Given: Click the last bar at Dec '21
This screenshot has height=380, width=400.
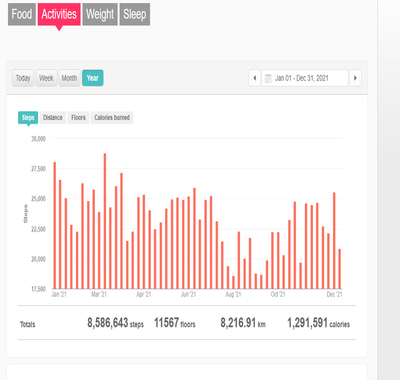Looking at the screenshot, I should [340, 269].
